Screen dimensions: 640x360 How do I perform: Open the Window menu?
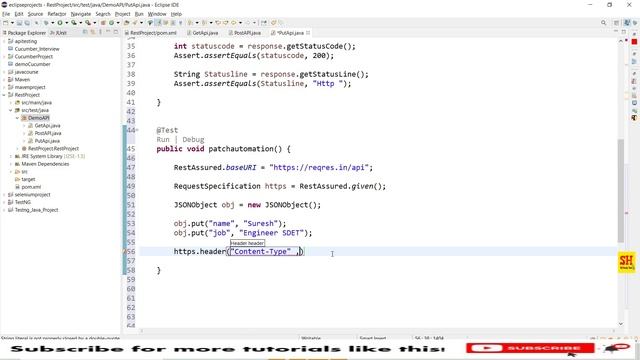[x=157, y=14]
